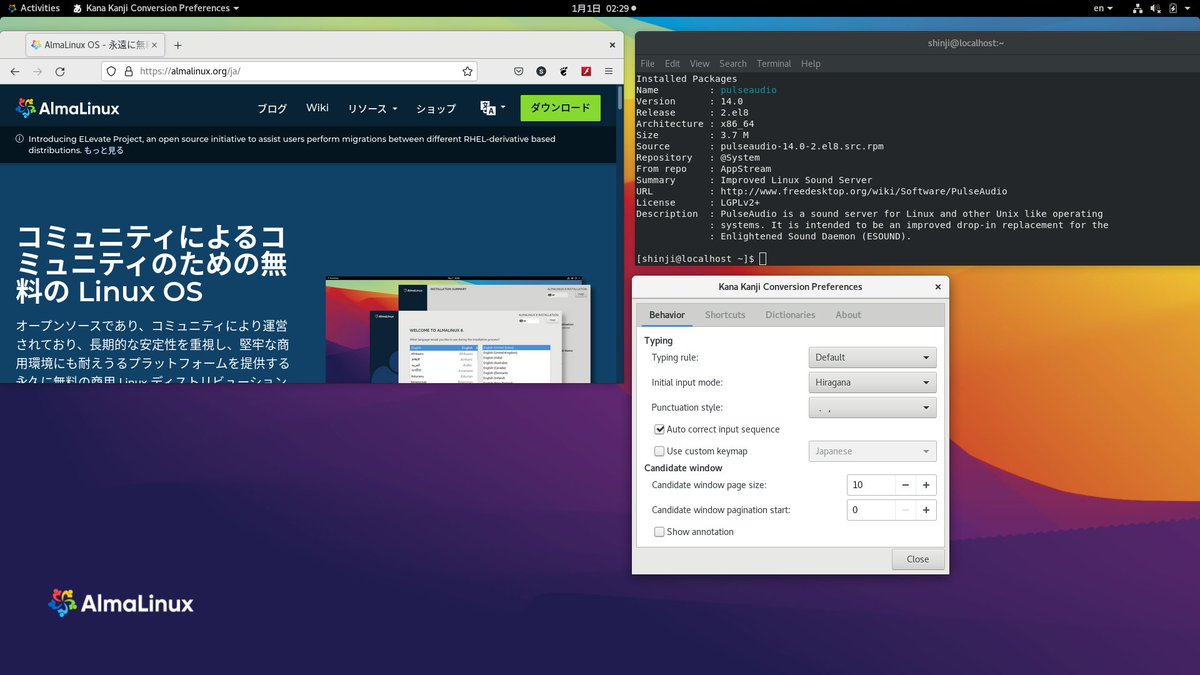
Task: Toggle Auto correct input sequence checkbox
Action: [660, 429]
